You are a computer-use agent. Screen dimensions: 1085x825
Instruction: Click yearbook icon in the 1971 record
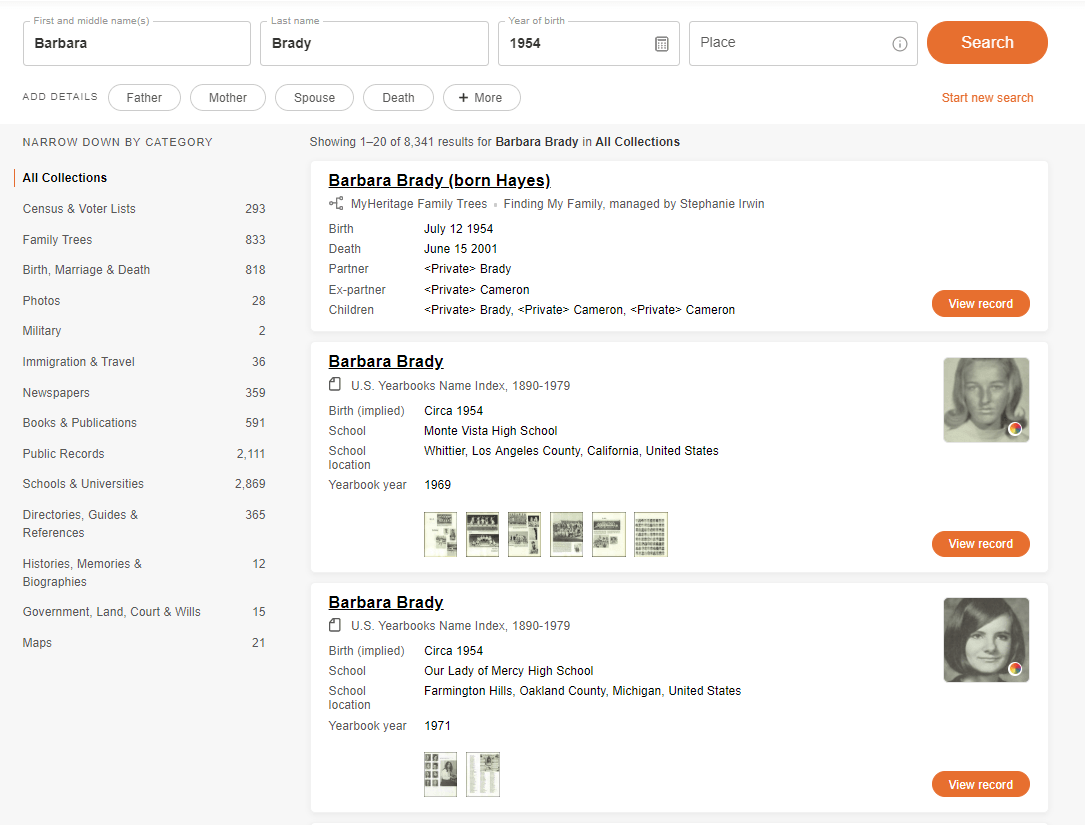coord(335,625)
